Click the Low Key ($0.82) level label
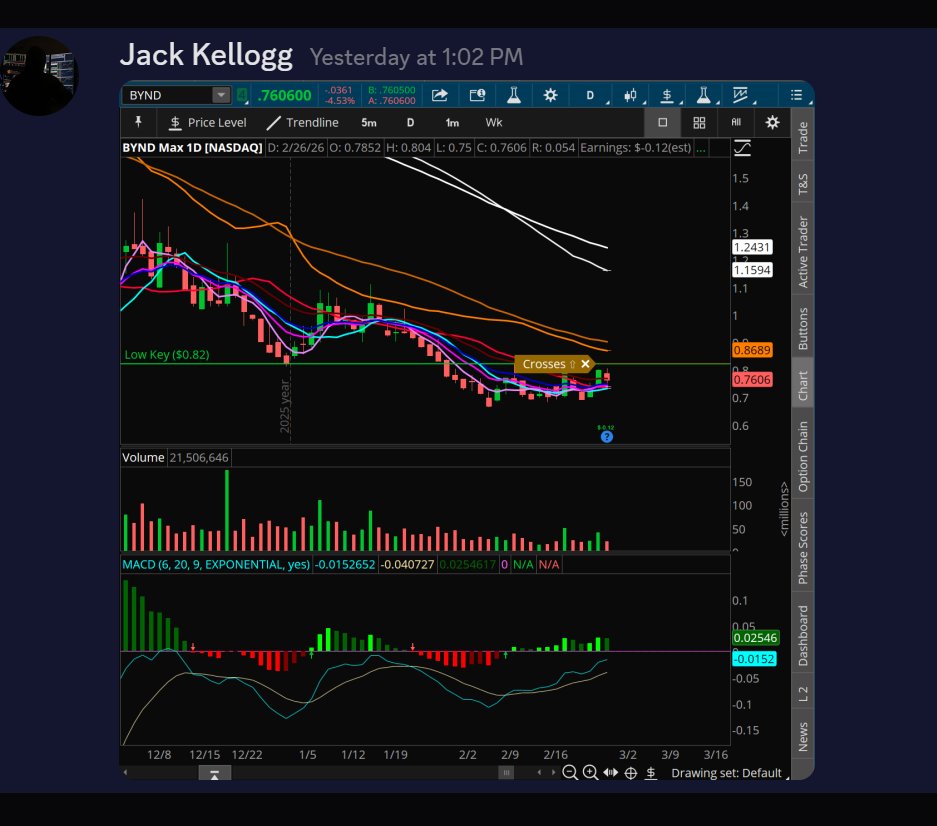Viewport: 937px width, 826px height. pos(167,354)
